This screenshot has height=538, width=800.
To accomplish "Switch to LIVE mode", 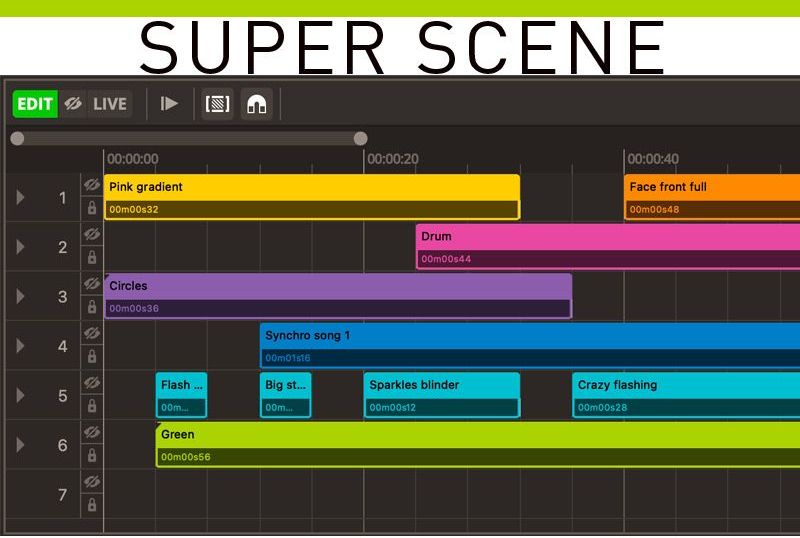I will point(110,103).
